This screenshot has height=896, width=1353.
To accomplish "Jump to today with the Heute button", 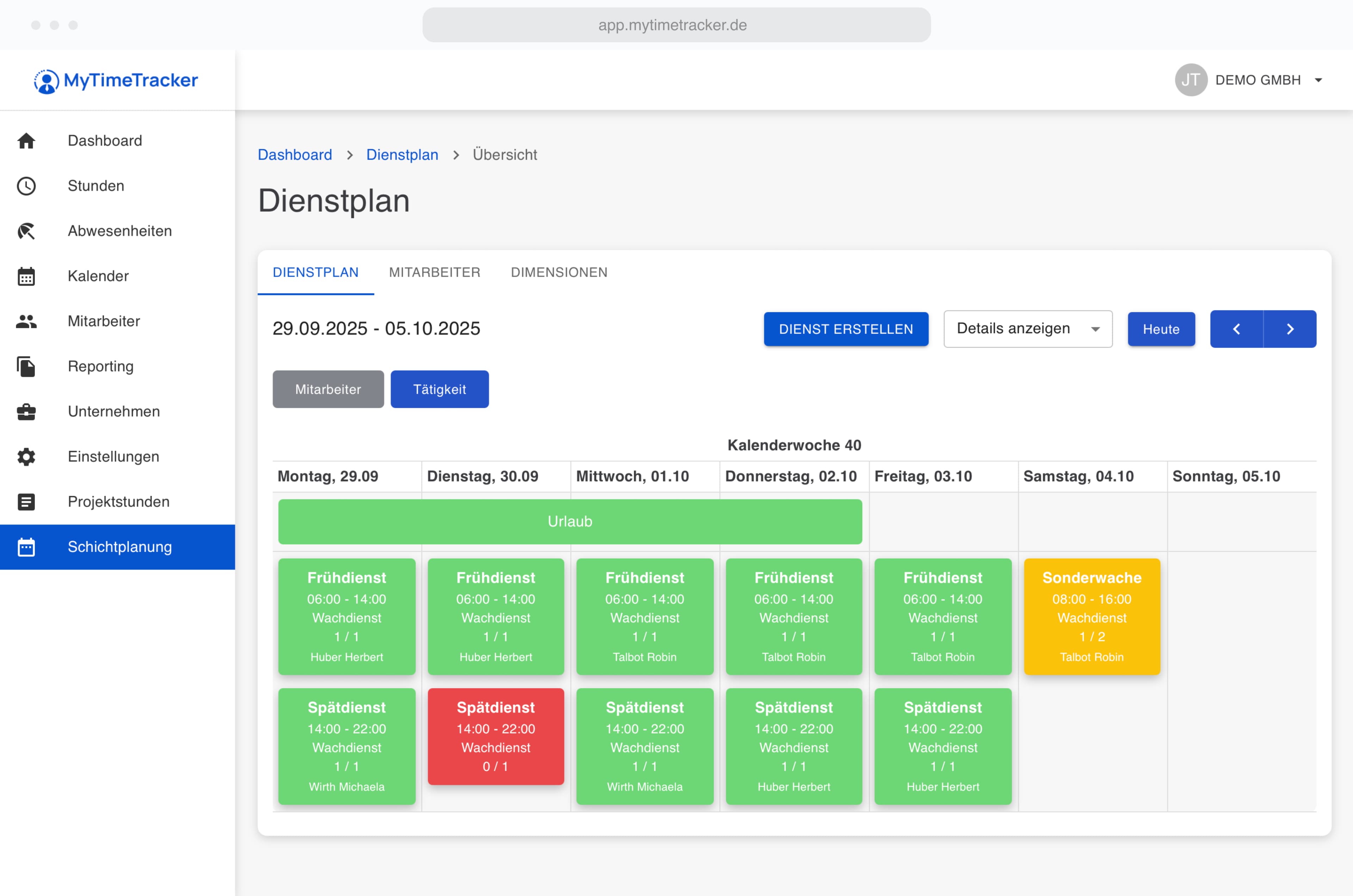I will [1161, 329].
